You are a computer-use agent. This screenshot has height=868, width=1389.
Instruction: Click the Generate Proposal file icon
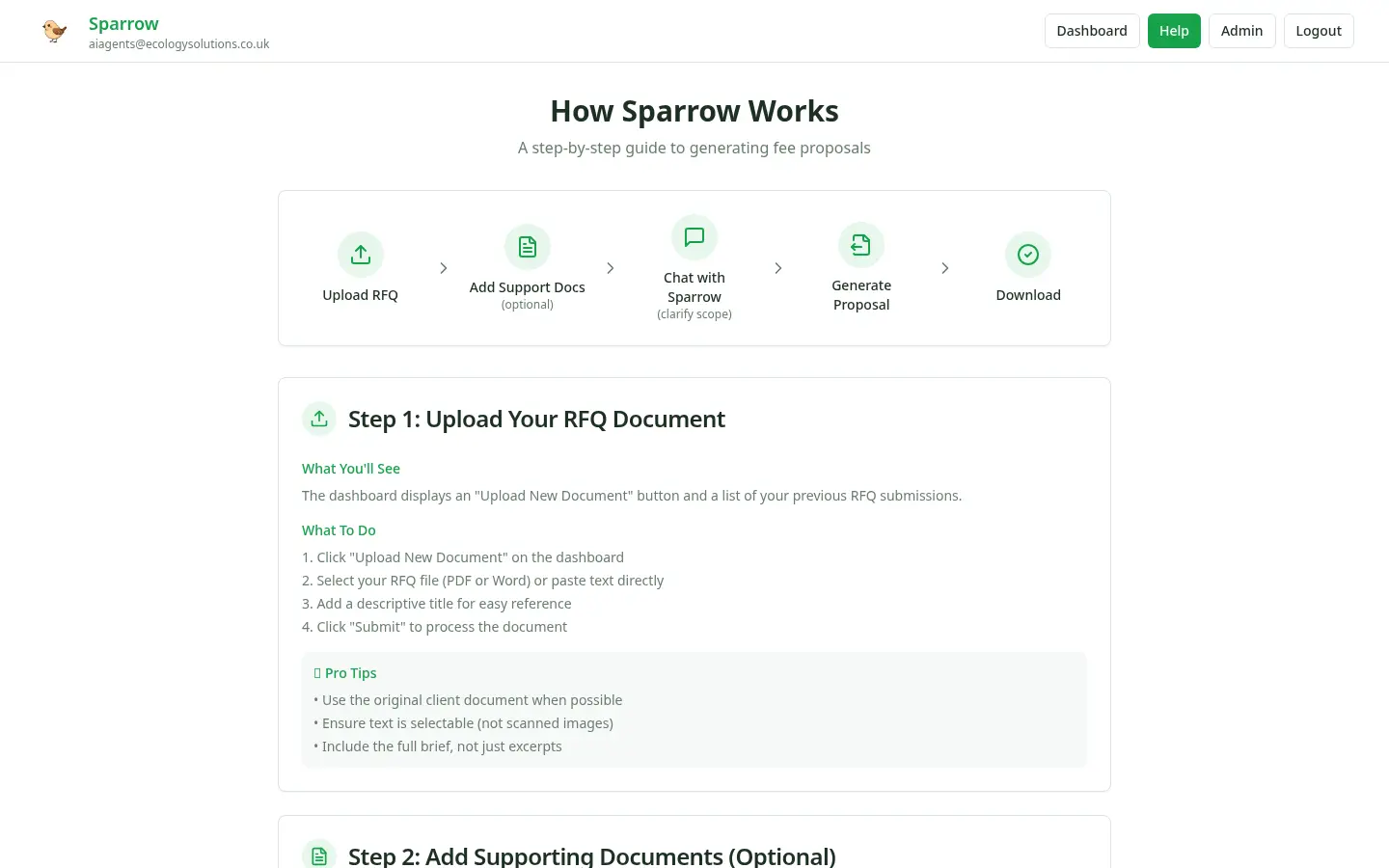click(x=861, y=245)
